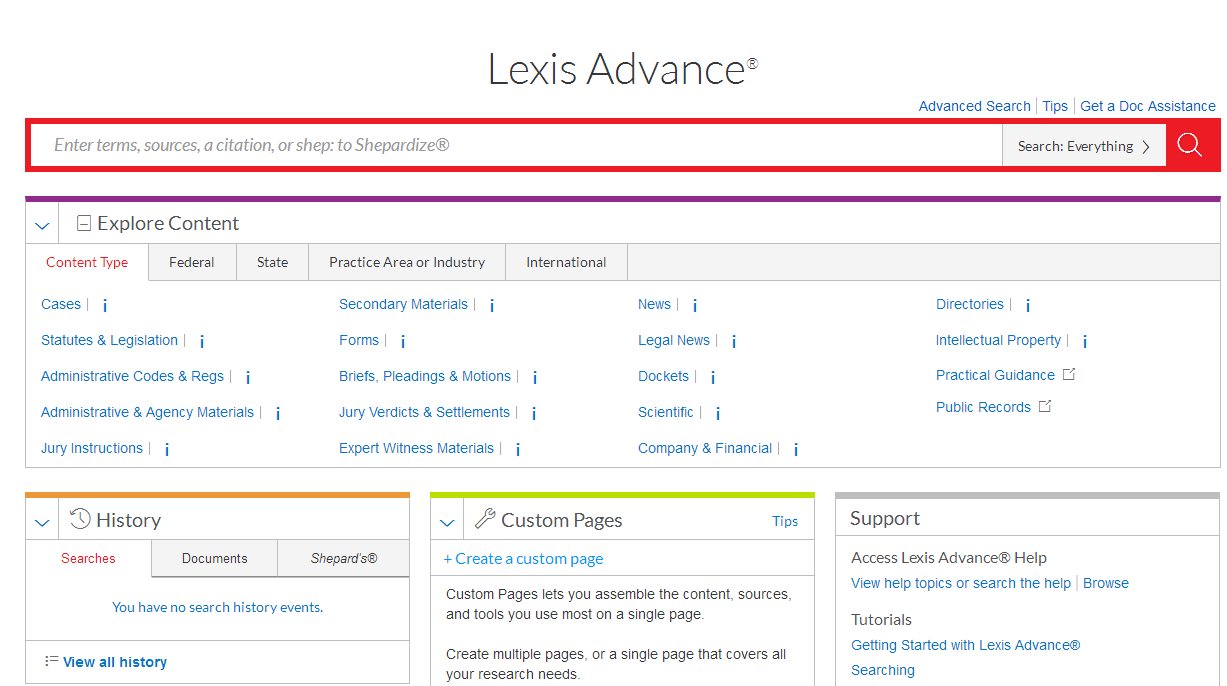
Task: Open info icon next to Expert Witness Materials
Action: click(518, 450)
